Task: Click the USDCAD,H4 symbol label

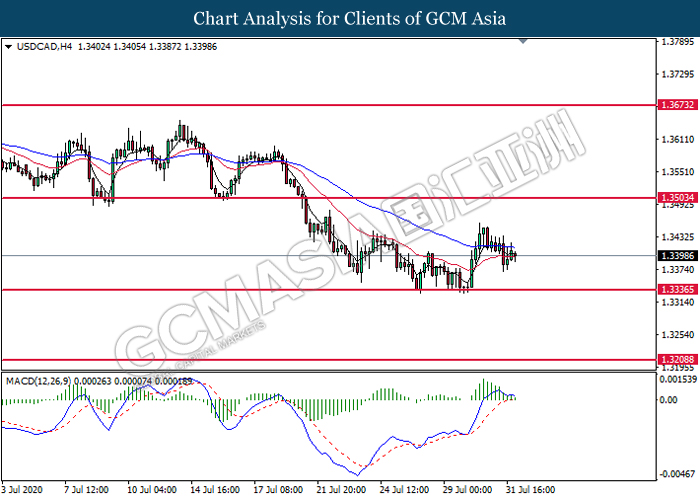Action: 44,47
